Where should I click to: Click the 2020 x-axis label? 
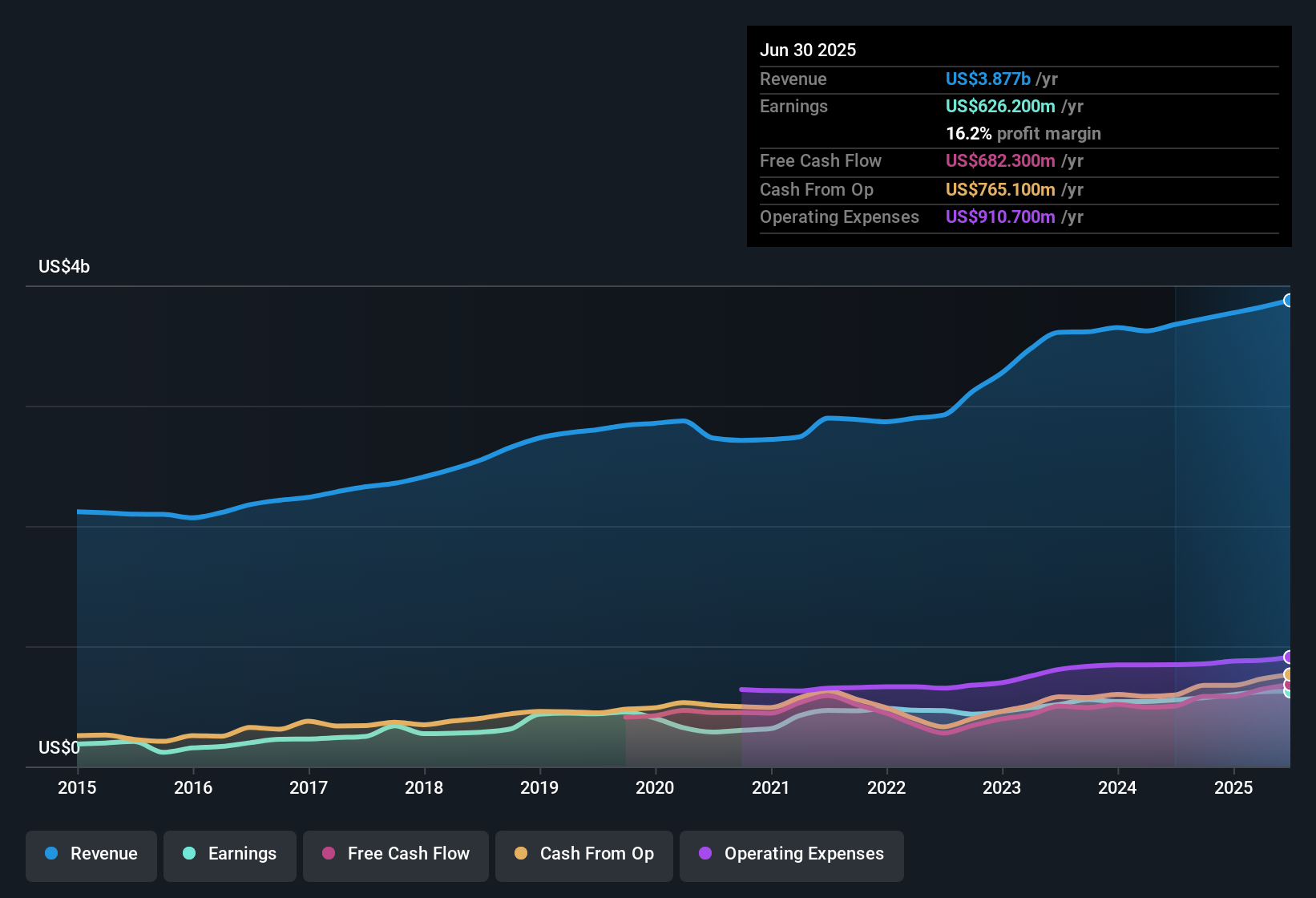(x=655, y=787)
